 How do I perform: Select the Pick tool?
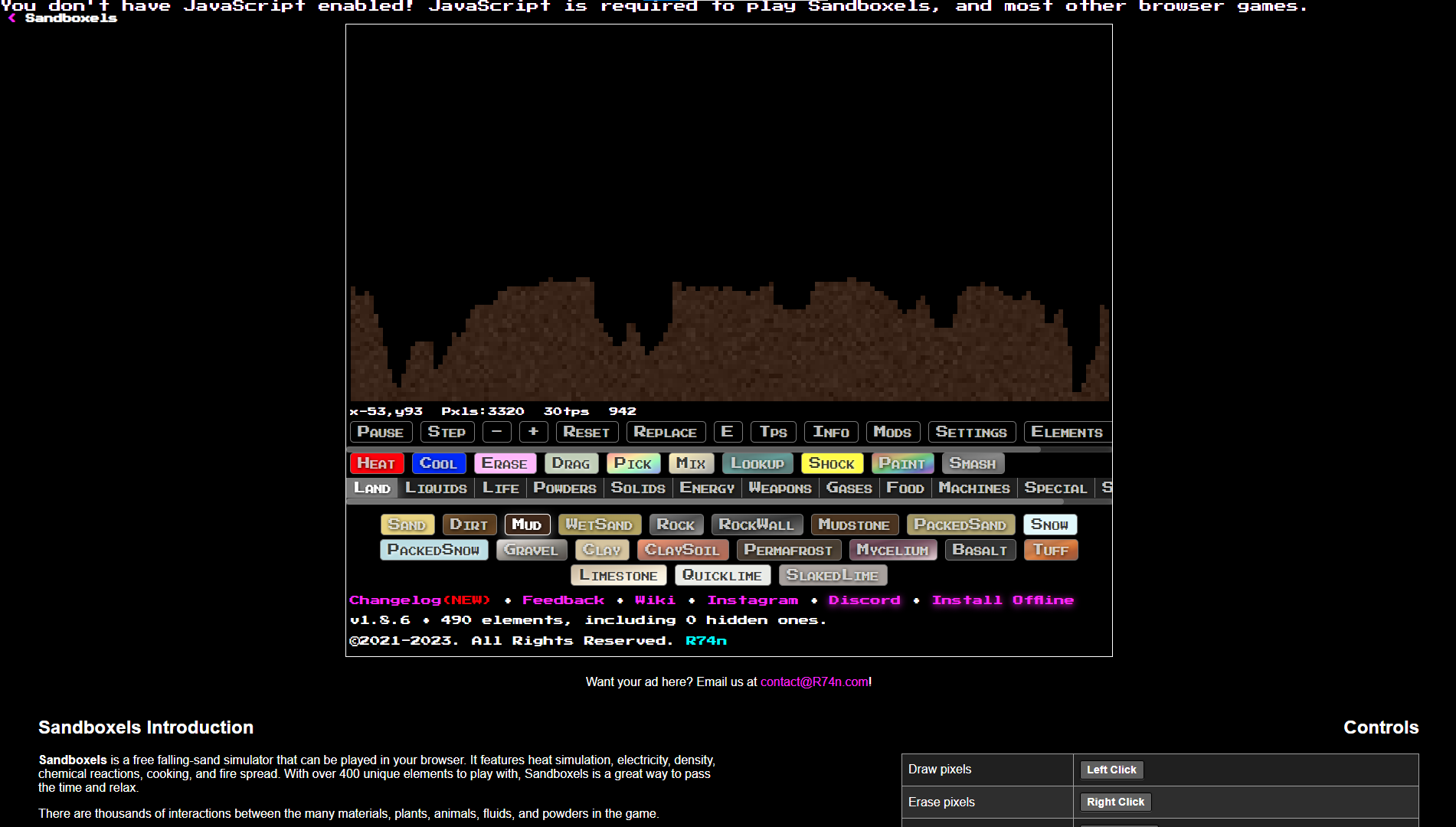(633, 463)
